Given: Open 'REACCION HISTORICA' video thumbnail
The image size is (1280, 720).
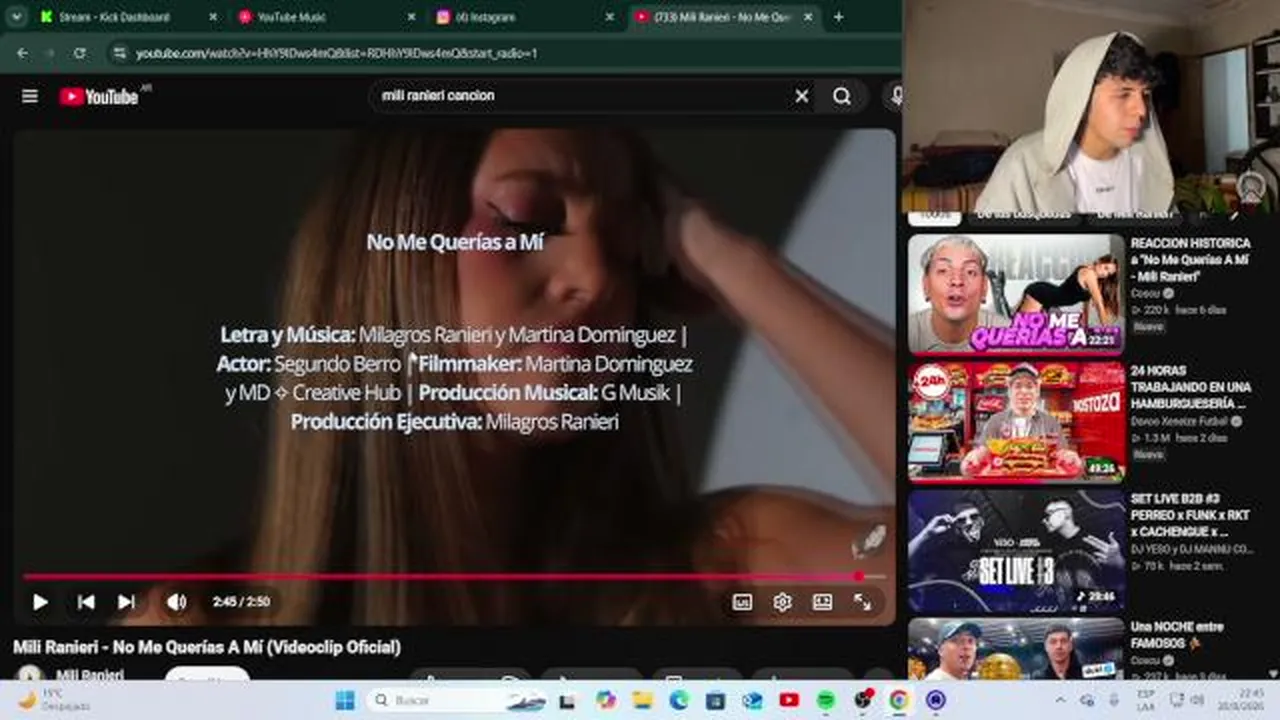Looking at the screenshot, I should click(1016, 294).
